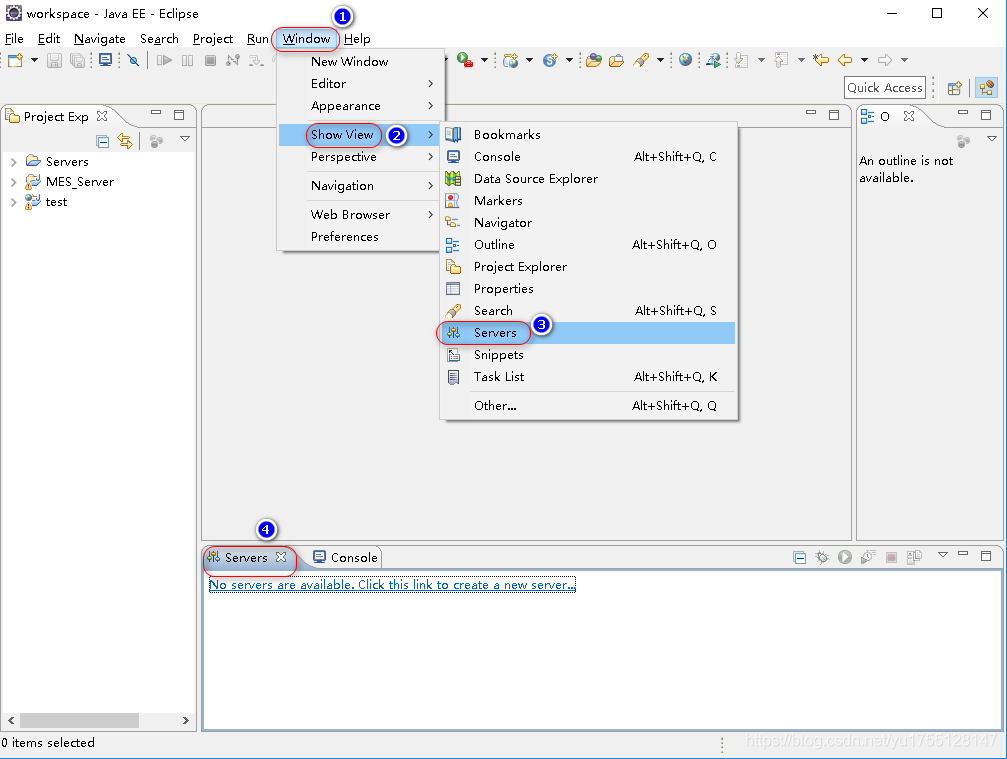
Task: Maximize the Servers view panel
Action: [985, 556]
